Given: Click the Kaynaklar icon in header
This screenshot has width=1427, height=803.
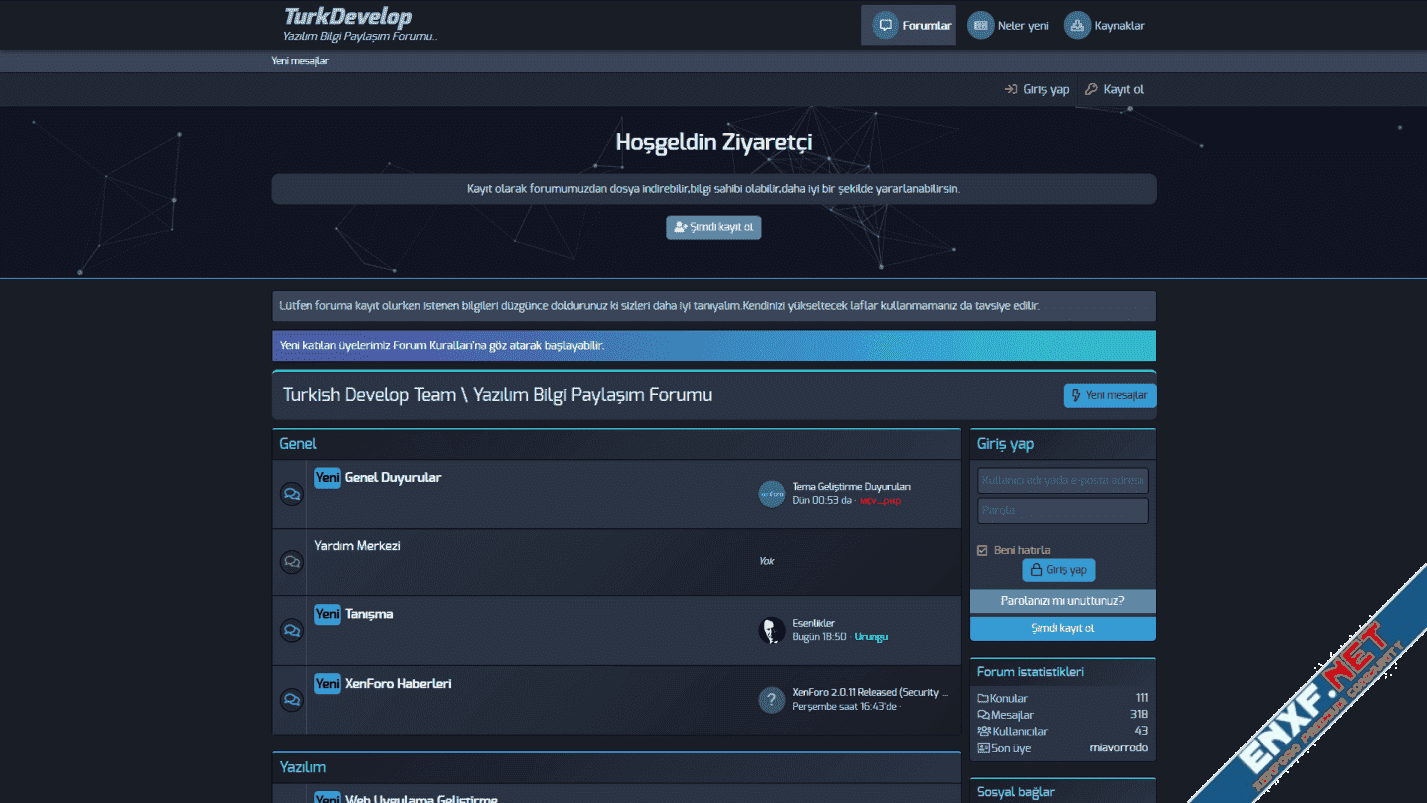Looking at the screenshot, I should pyautogui.click(x=1077, y=26).
